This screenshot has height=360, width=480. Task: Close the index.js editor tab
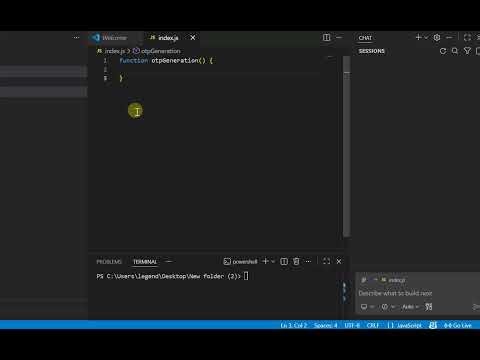point(193,38)
